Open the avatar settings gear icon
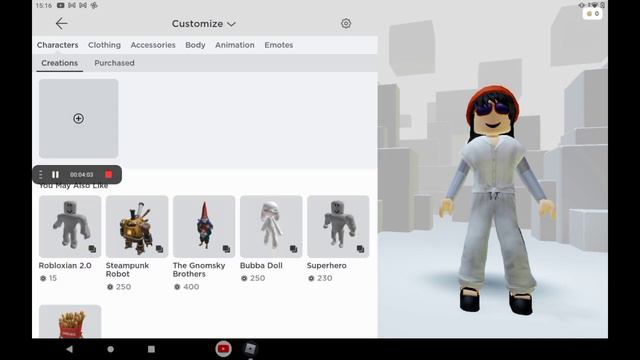640x360 pixels. (x=346, y=23)
